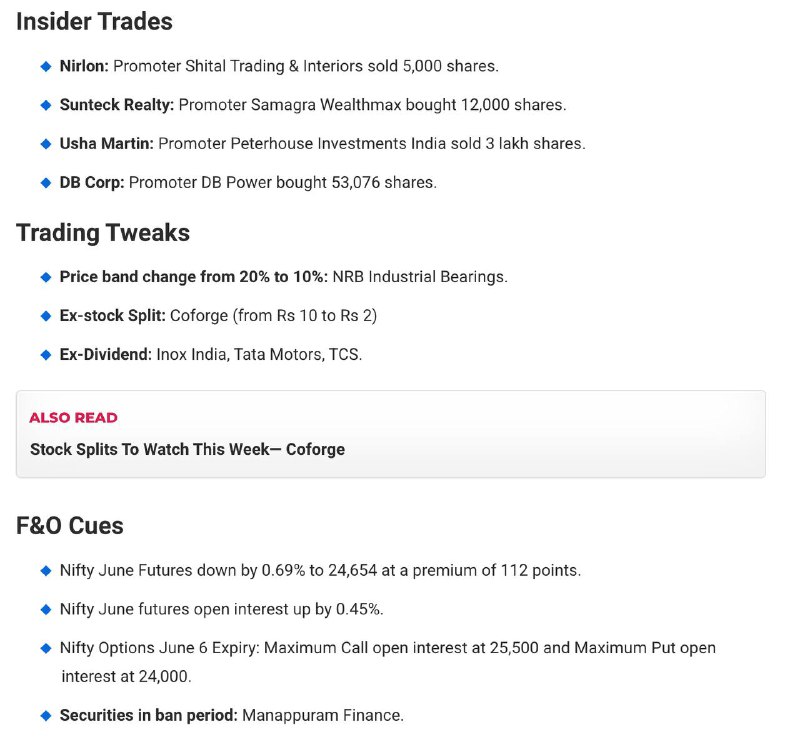Screen dimensions: 800x737
Task: Click the Nirlon promoter sale text
Action: 306,66
